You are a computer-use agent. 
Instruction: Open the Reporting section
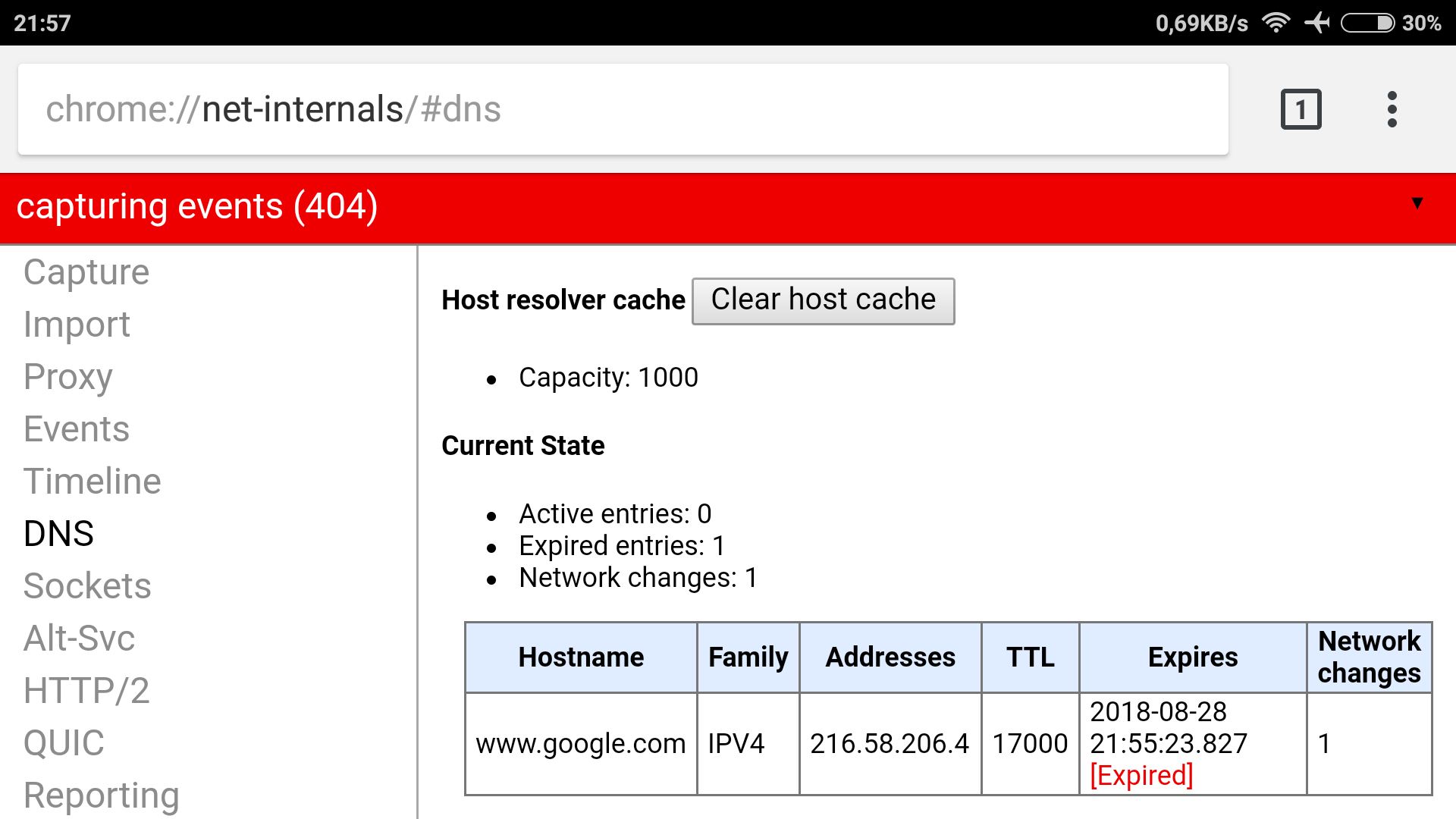(x=101, y=795)
